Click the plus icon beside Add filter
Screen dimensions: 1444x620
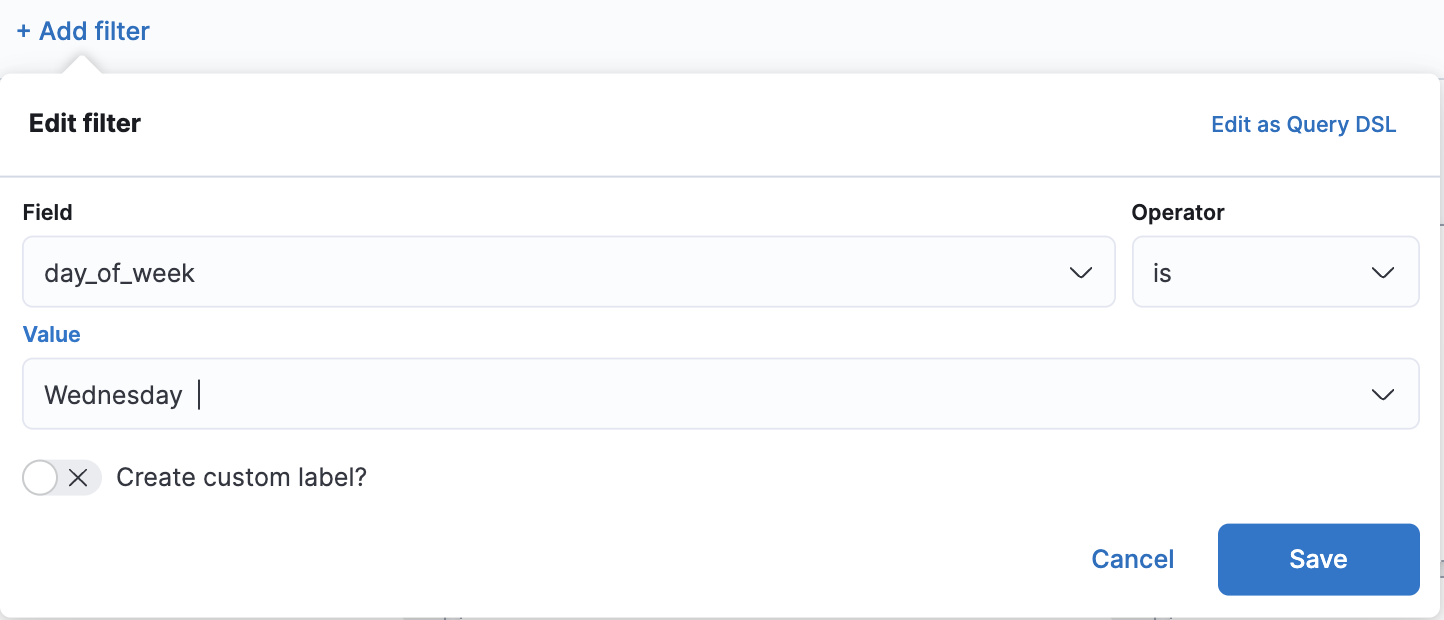click(24, 31)
